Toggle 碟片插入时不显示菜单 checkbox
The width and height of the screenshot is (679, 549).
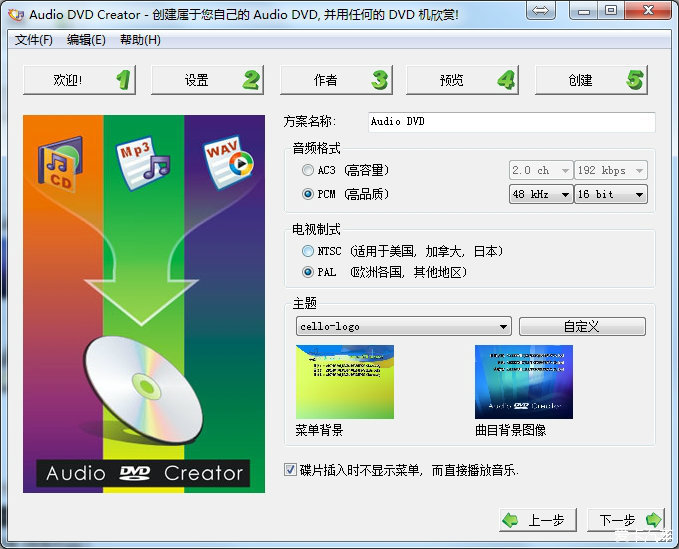290,469
